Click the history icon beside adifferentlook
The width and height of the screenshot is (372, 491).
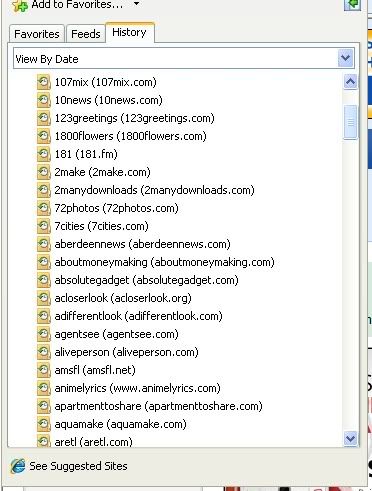[x=43, y=316]
